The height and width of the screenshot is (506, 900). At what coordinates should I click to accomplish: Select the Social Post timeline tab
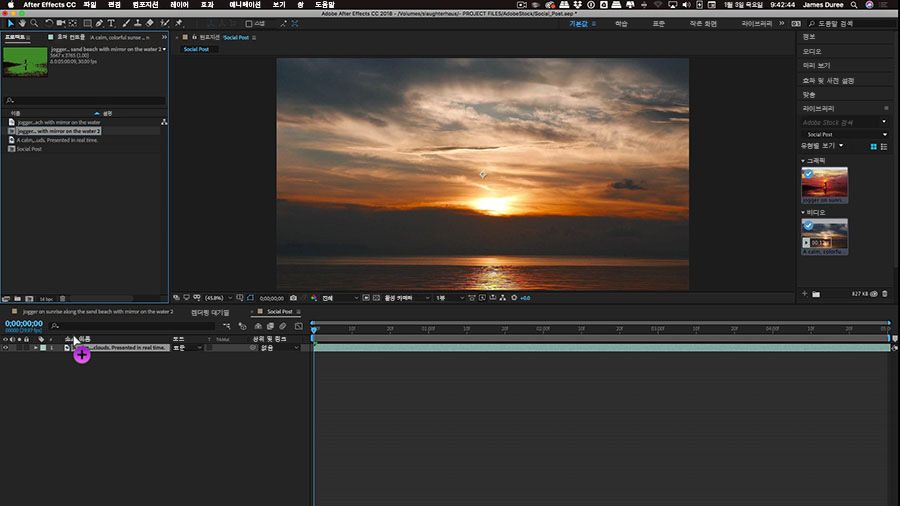[x=280, y=312]
